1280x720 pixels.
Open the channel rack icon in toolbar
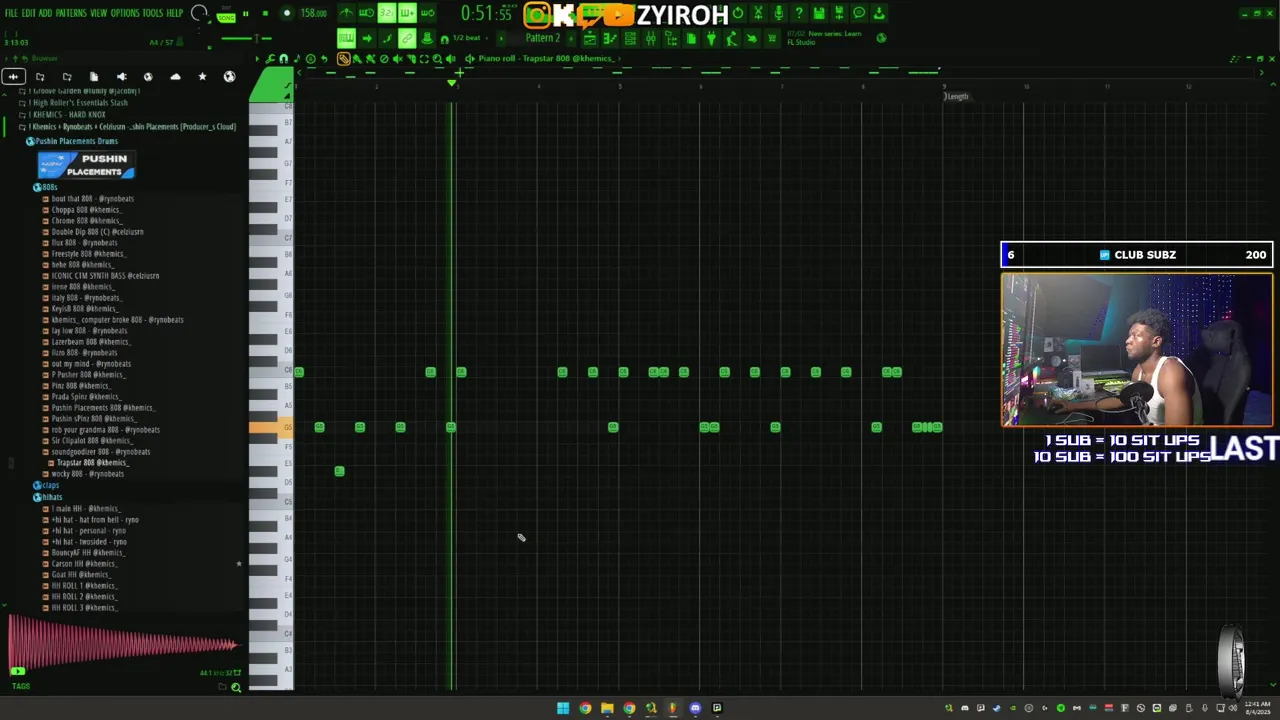coord(629,38)
